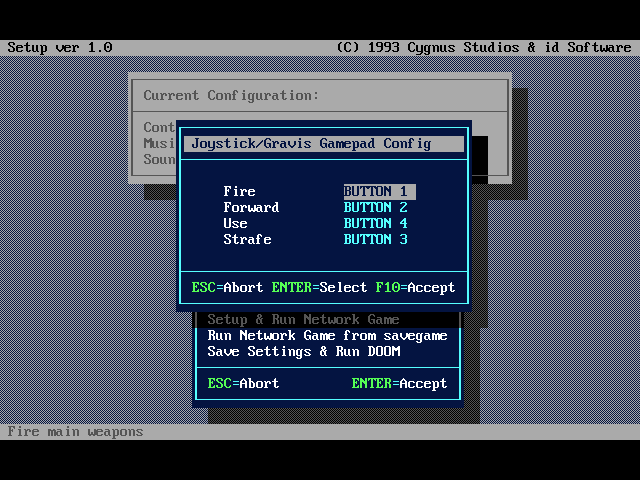Click the 1993 Cygnus Studios copyright text

pyautogui.click(x=484, y=47)
